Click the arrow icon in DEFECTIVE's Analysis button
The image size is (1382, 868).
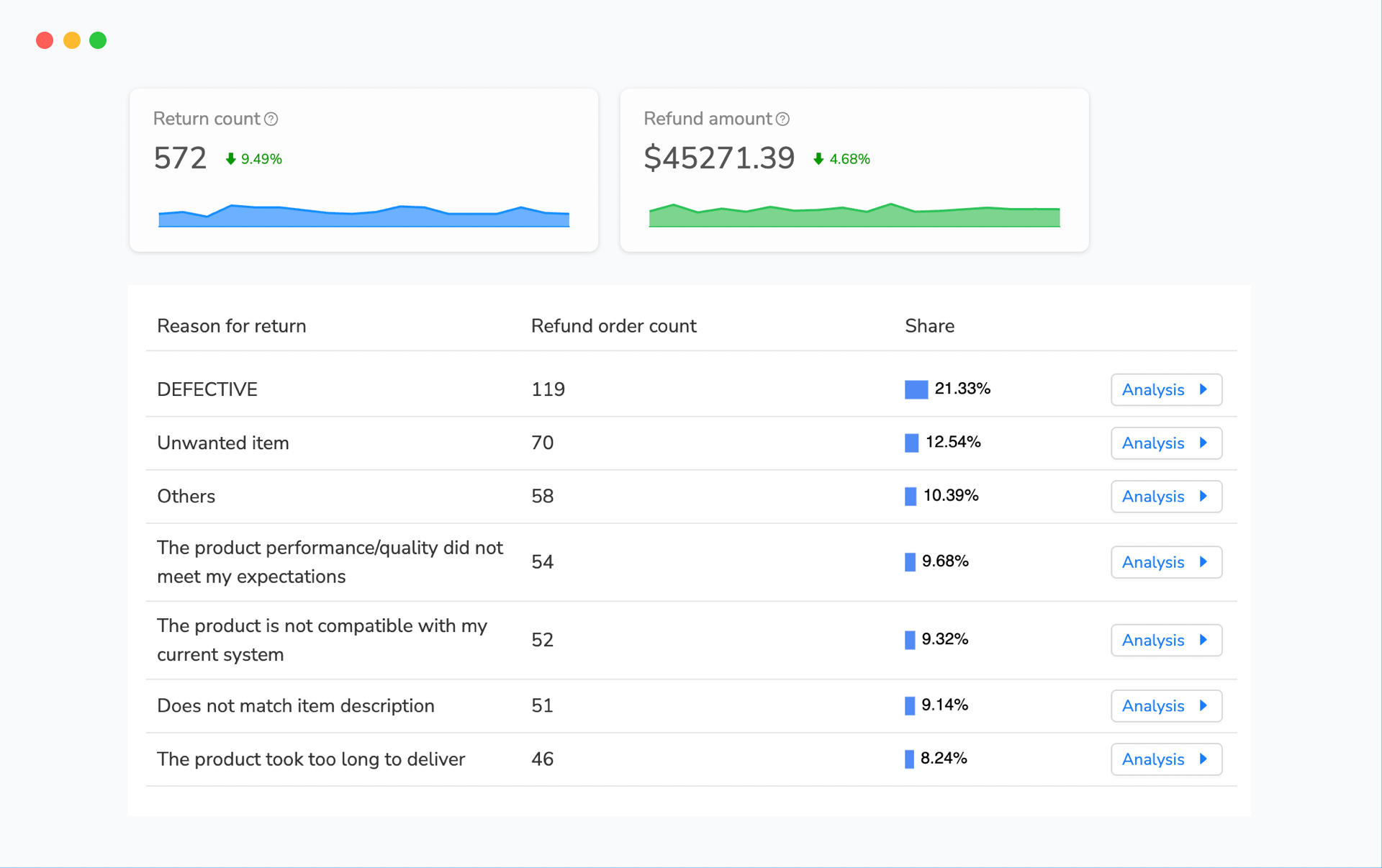[x=1203, y=389]
